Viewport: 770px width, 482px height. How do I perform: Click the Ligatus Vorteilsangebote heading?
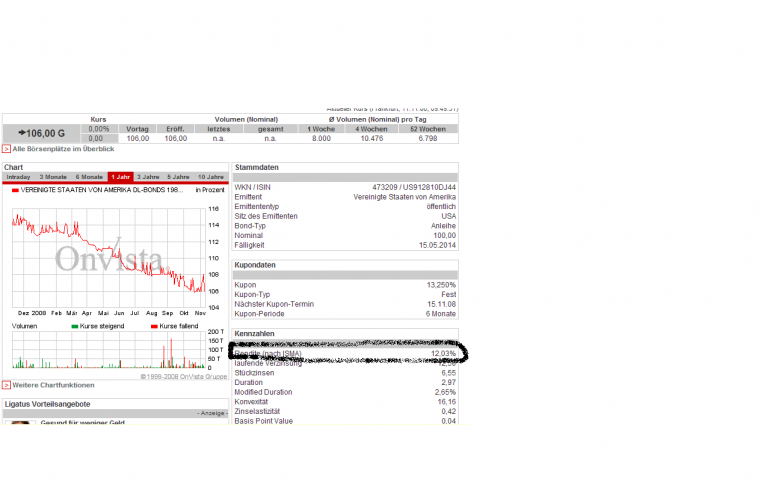(48, 404)
